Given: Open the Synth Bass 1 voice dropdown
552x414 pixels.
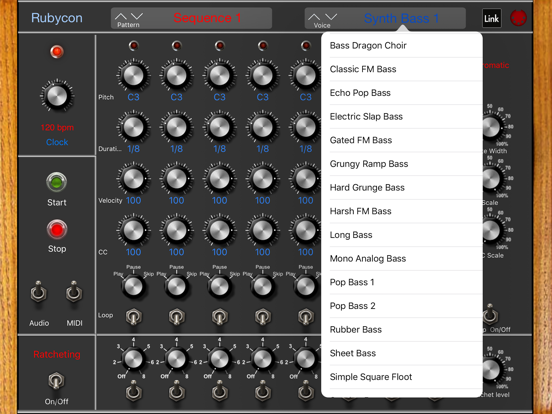Looking at the screenshot, I should tap(401, 18).
